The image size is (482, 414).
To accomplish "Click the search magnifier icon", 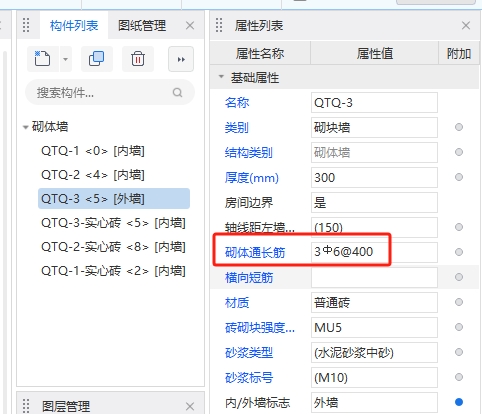I will pyautogui.click(x=178, y=92).
